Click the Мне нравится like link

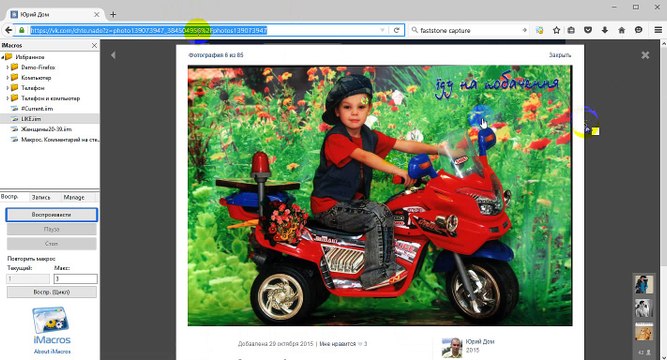click(x=337, y=344)
